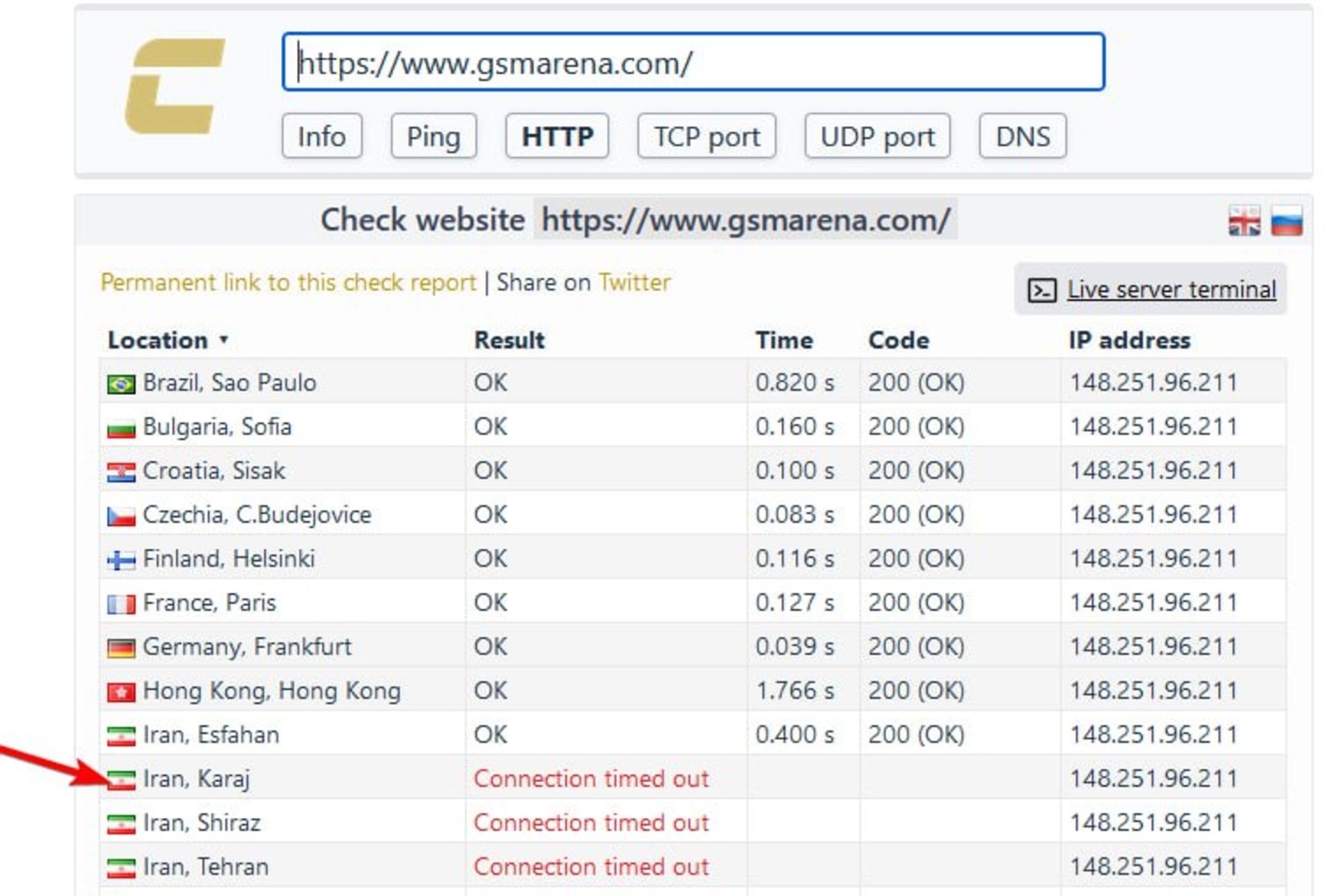Viewport: 1326px width, 896px height.
Task: Click 'Connection timed out' in Shiraz row
Action: (x=591, y=823)
